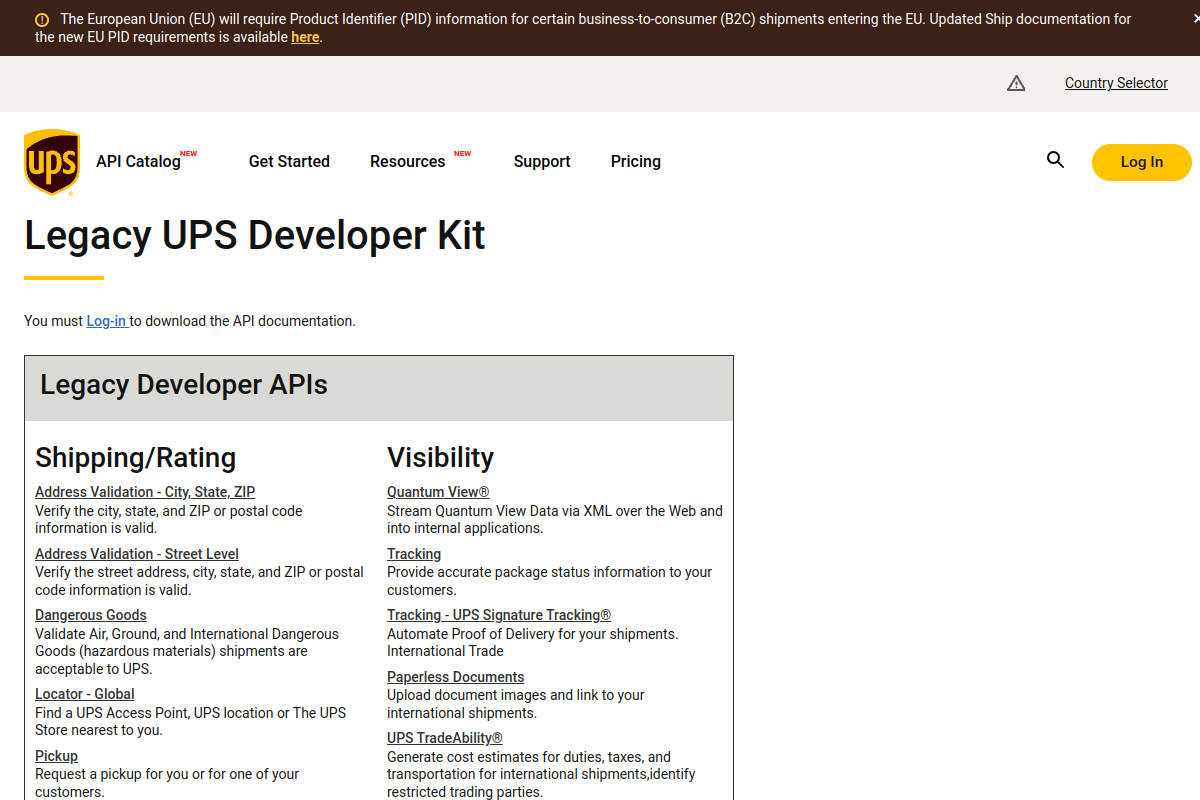
Task: Follow the 'here' link in the banner
Action: click(x=305, y=37)
